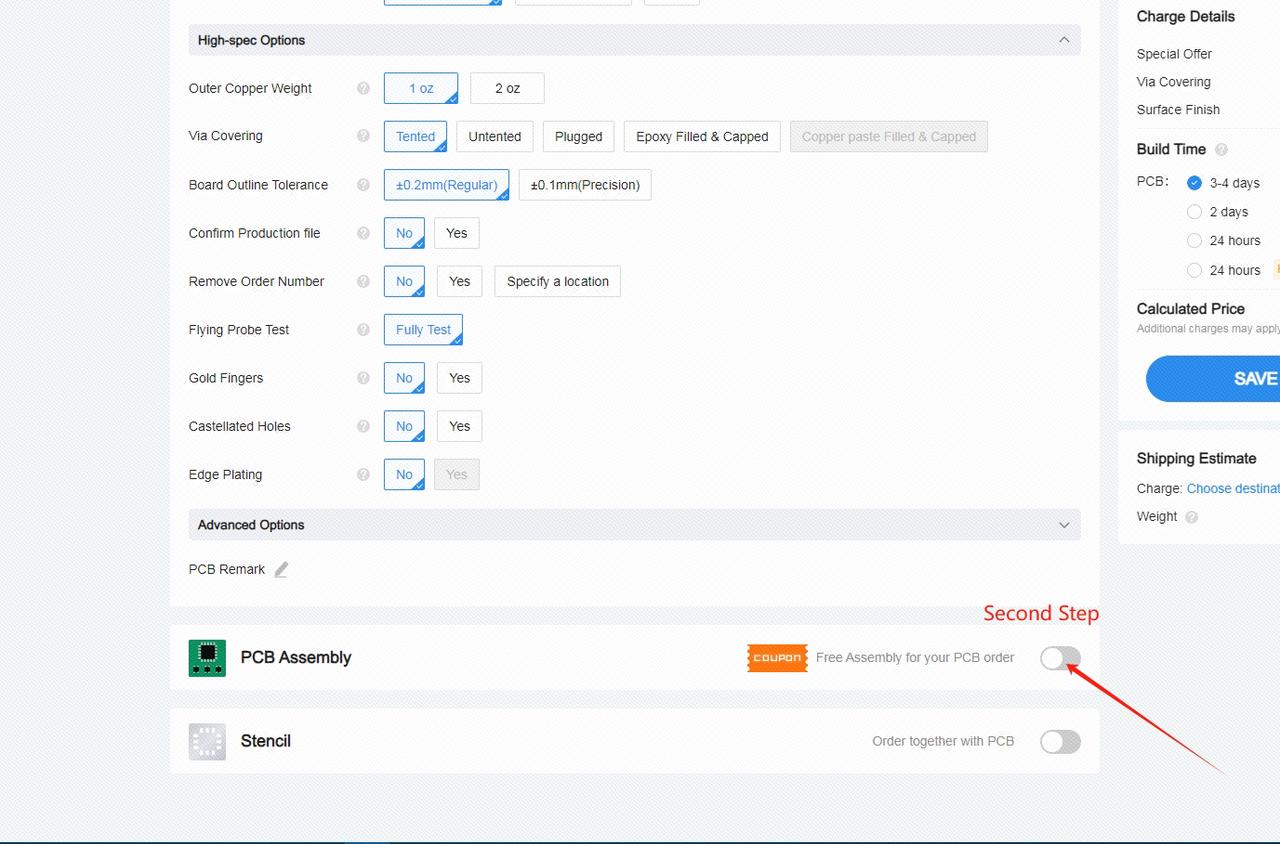
Task: Click the Weight help icon under Shipping Estimate
Action: click(1192, 517)
